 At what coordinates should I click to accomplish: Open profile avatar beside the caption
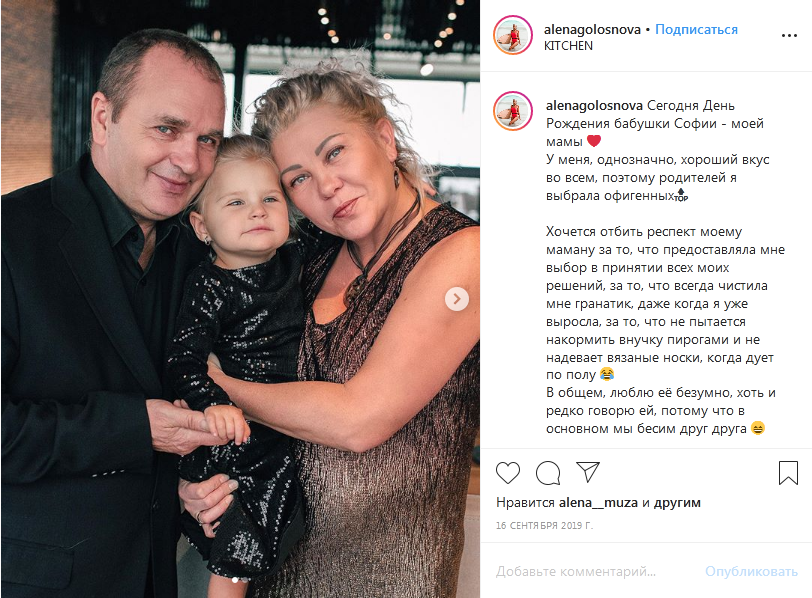tap(513, 111)
